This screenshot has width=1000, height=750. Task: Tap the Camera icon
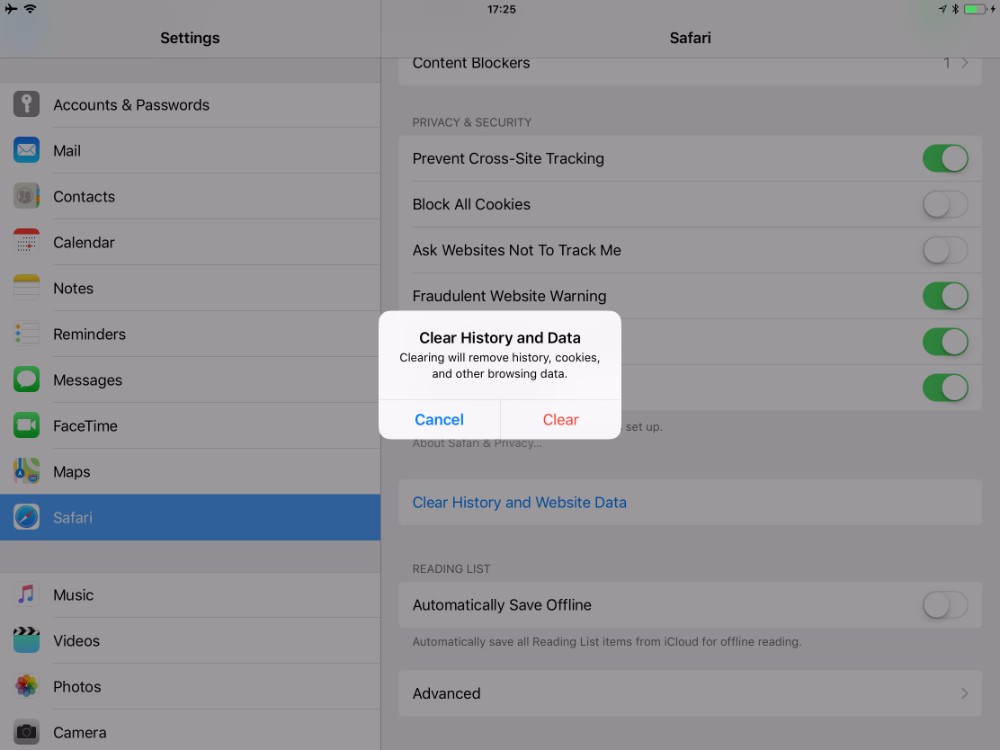coord(26,733)
